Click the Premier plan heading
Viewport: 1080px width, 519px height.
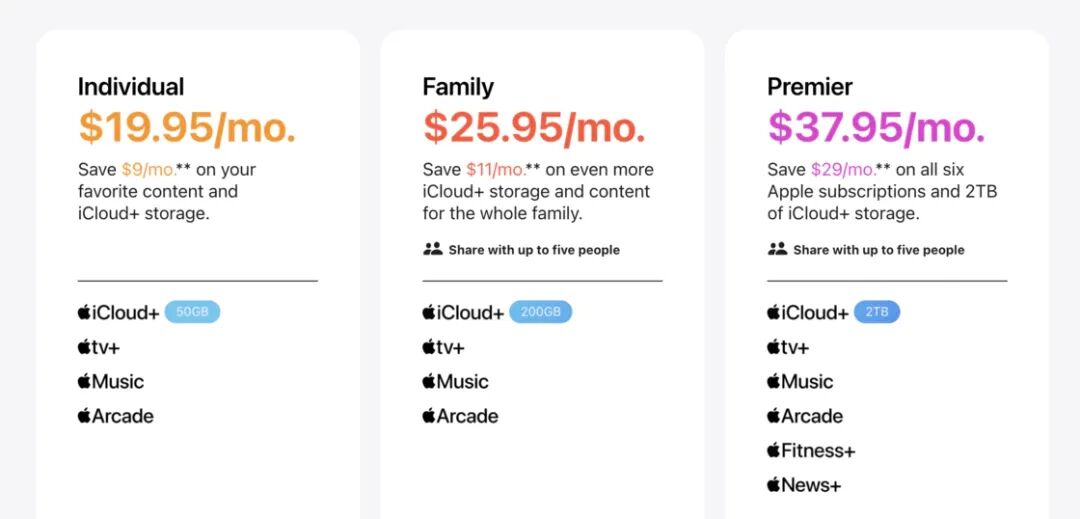(x=810, y=87)
